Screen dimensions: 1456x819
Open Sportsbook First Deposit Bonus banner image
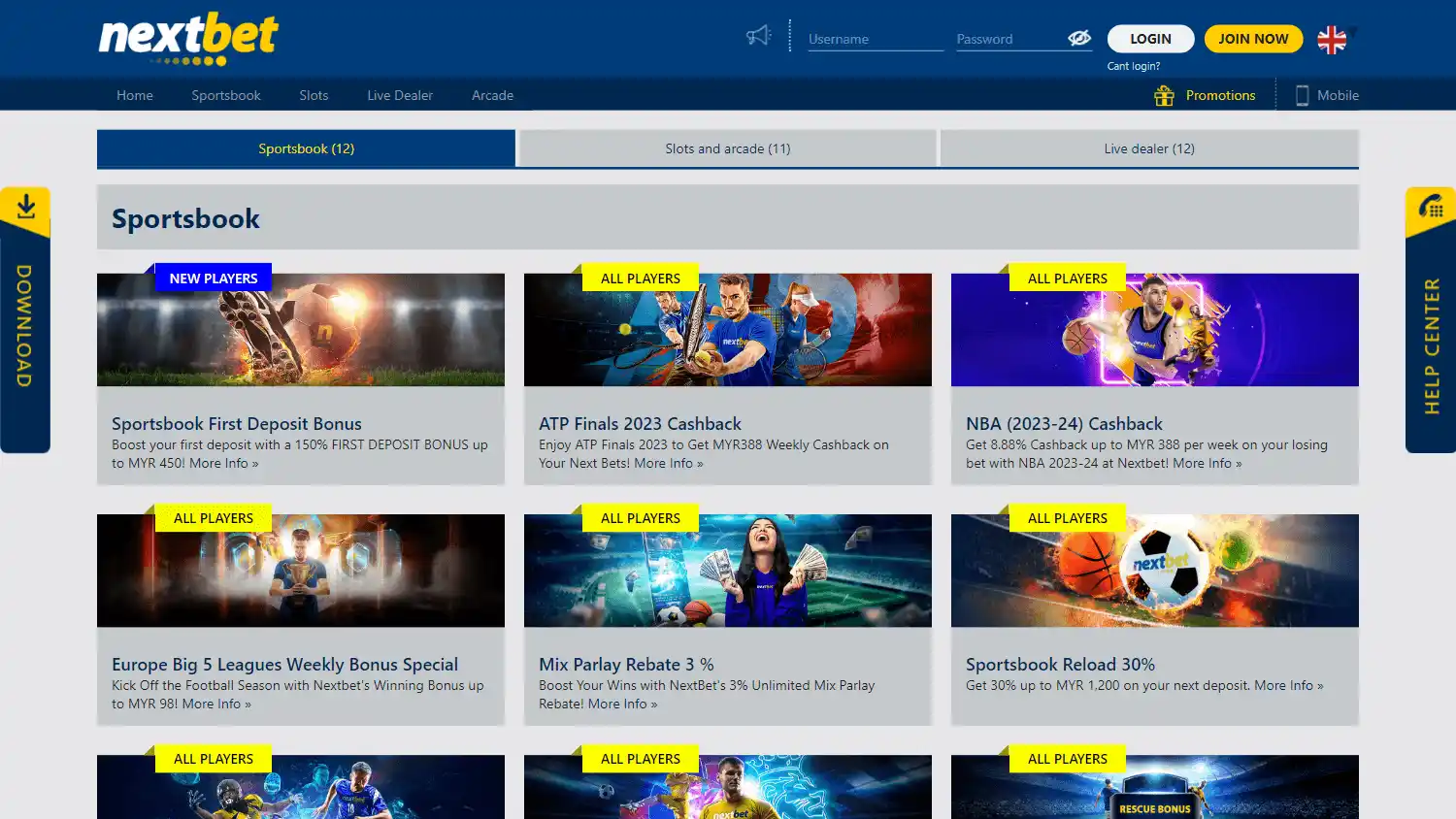pyautogui.click(x=301, y=330)
